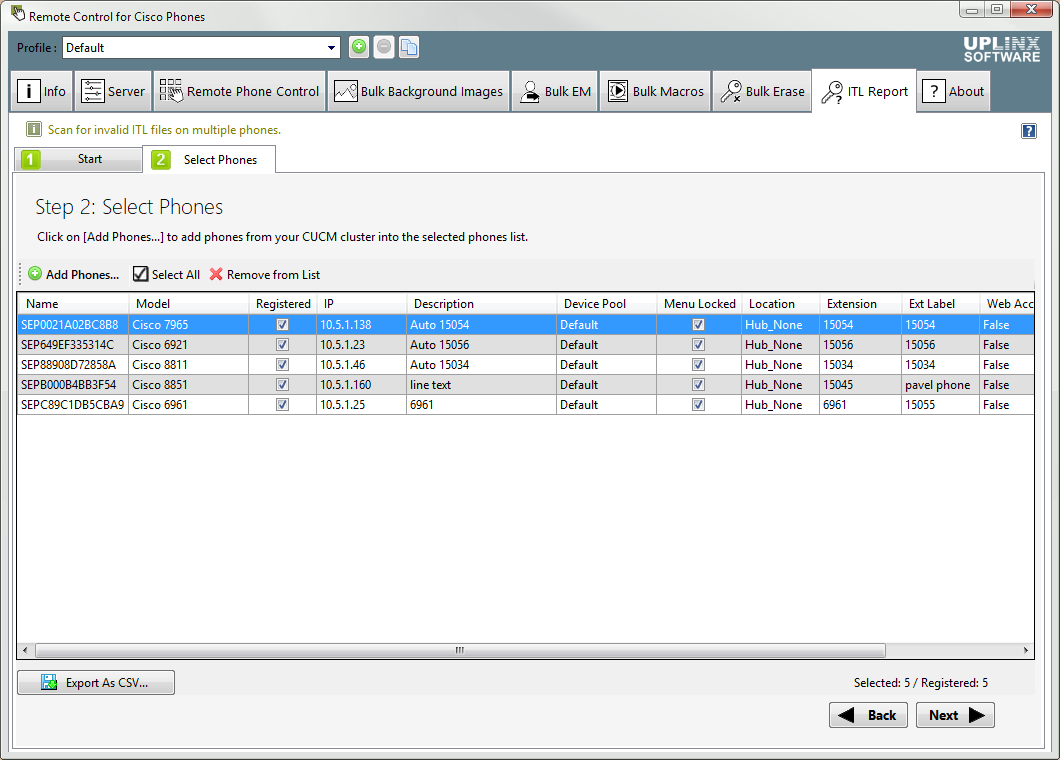Click the copy profile icon
Screen dimensions: 1060x760
pyautogui.click(x=409, y=47)
